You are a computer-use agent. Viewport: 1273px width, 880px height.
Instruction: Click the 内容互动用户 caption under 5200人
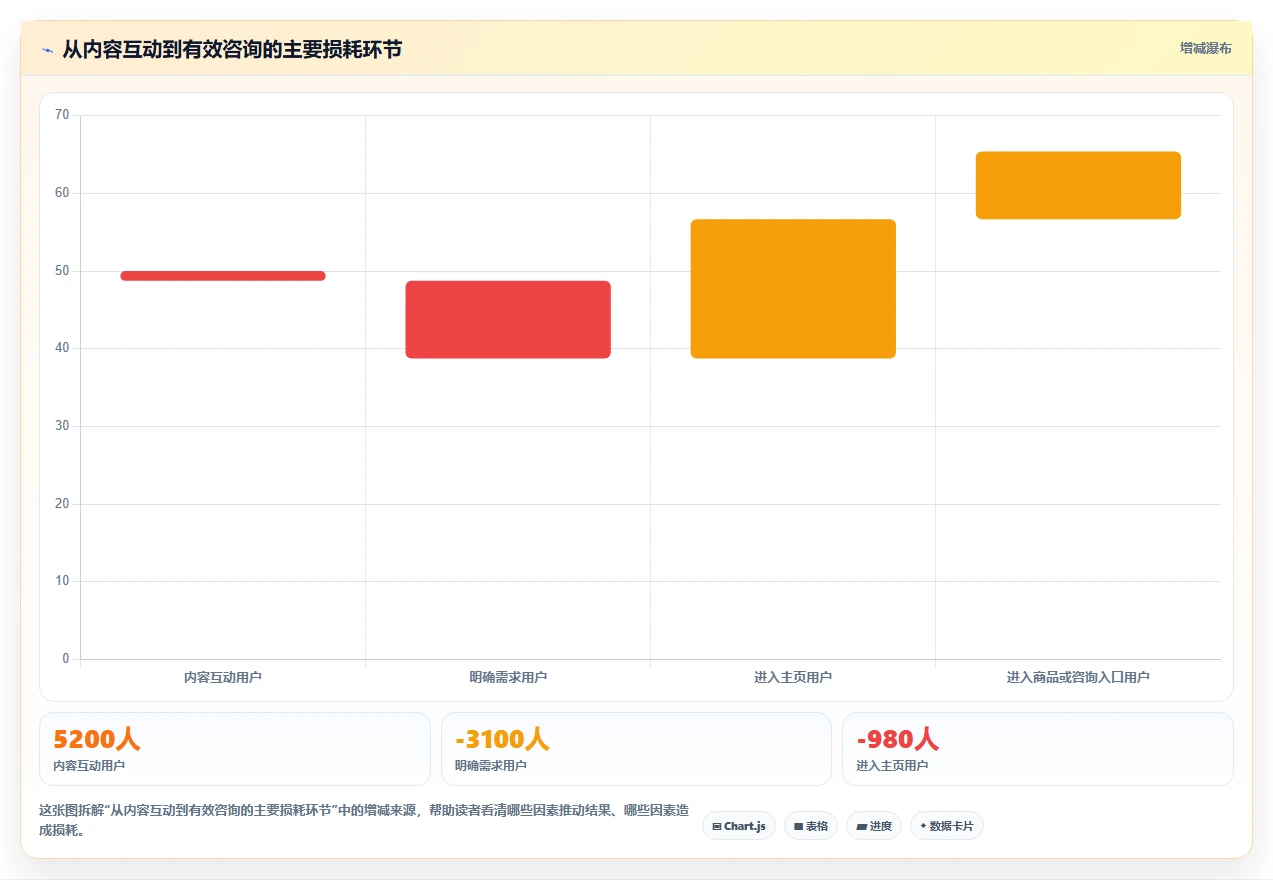click(89, 766)
